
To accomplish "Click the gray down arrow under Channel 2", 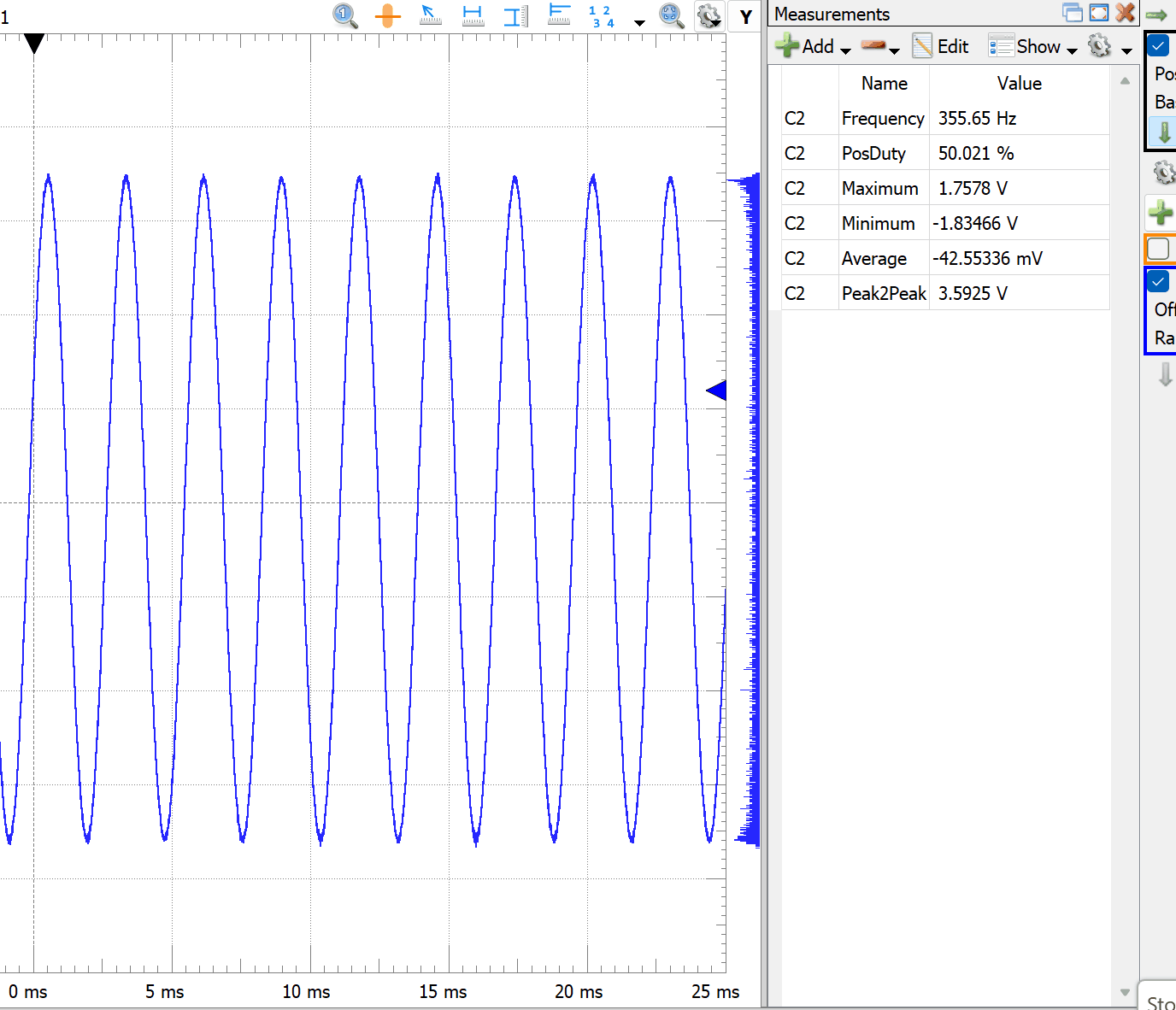I will point(1165,374).
